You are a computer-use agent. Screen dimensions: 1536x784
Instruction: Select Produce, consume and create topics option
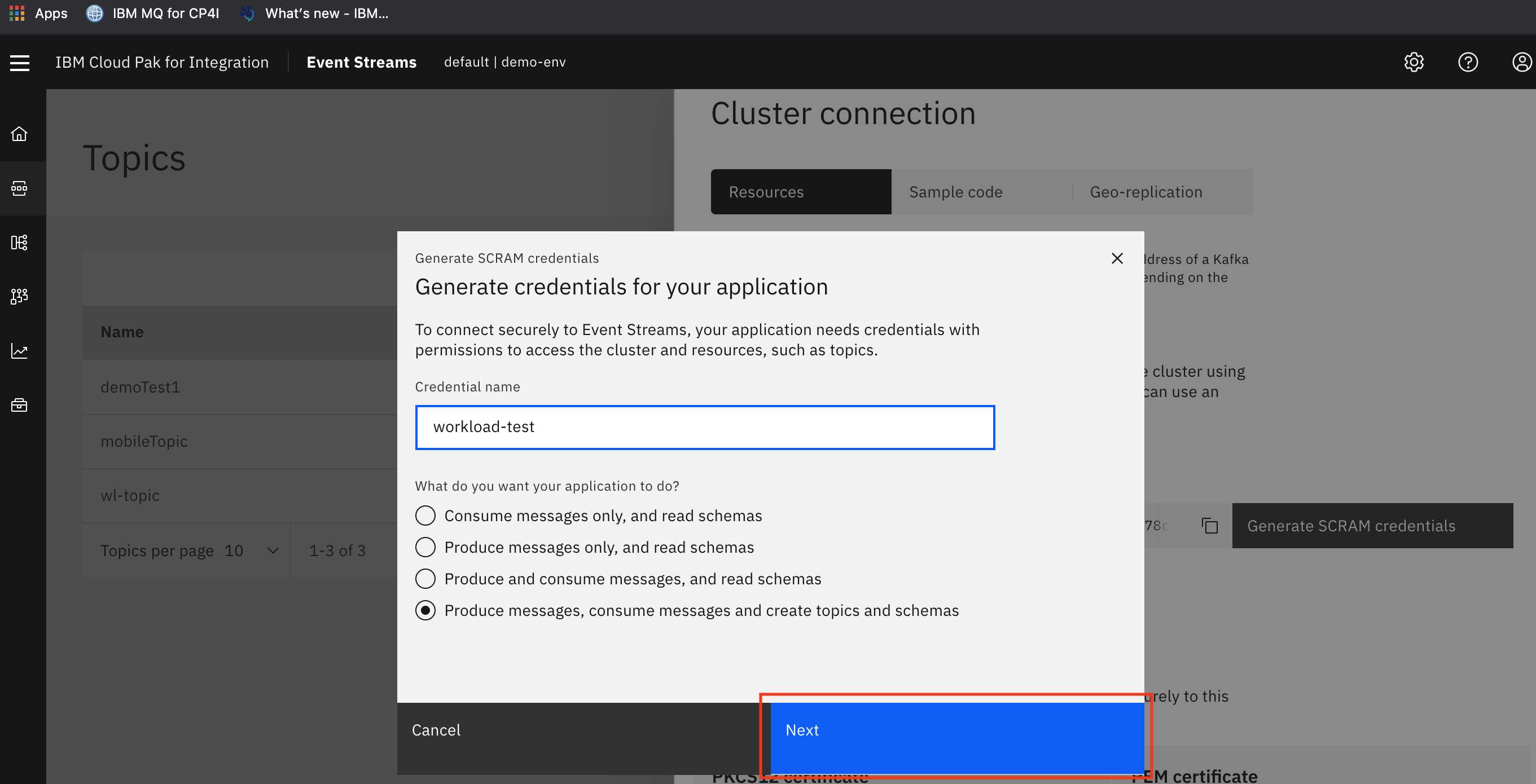[687, 610]
